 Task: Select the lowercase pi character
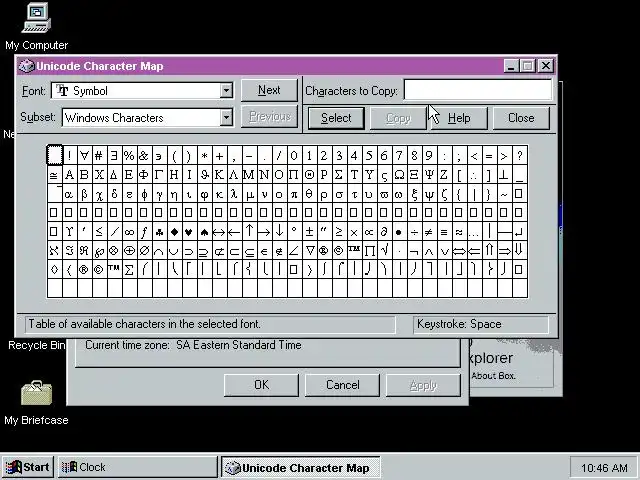click(294, 194)
